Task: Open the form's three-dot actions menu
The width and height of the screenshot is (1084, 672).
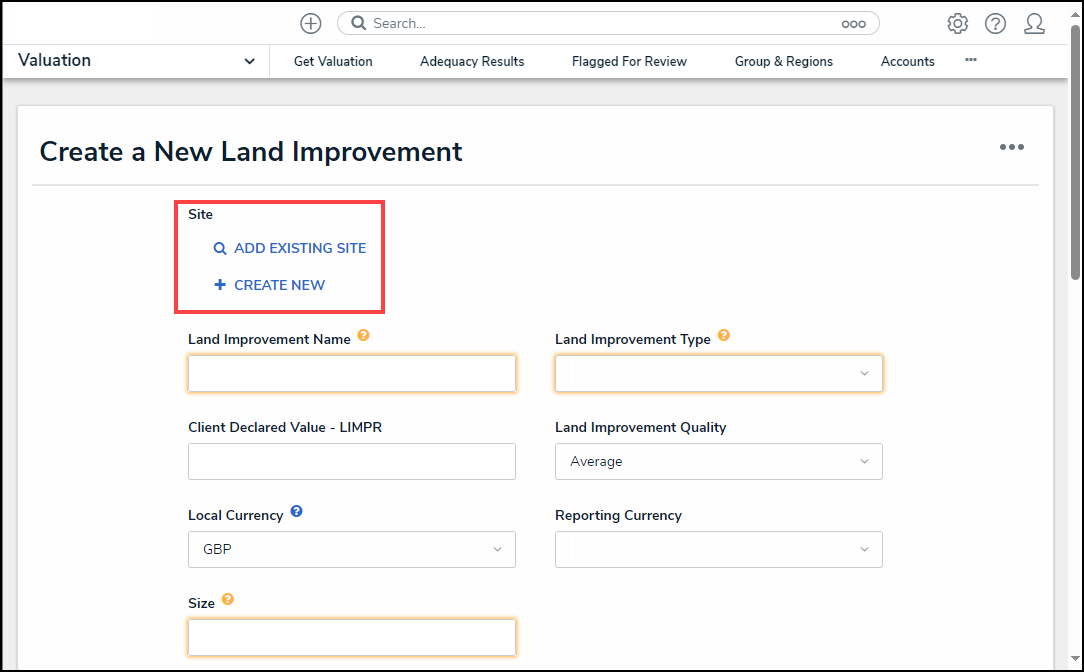Action: [1011, 147]
